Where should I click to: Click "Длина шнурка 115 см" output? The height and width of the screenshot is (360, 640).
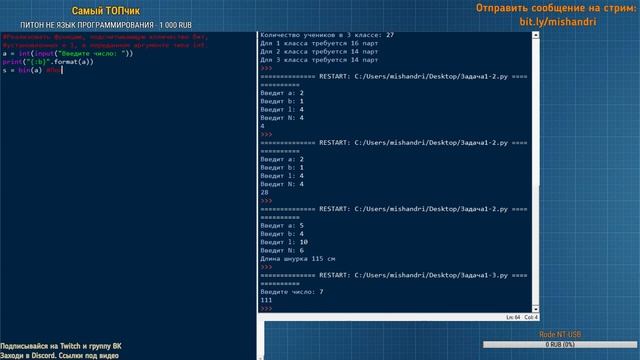tap(298, 259)
